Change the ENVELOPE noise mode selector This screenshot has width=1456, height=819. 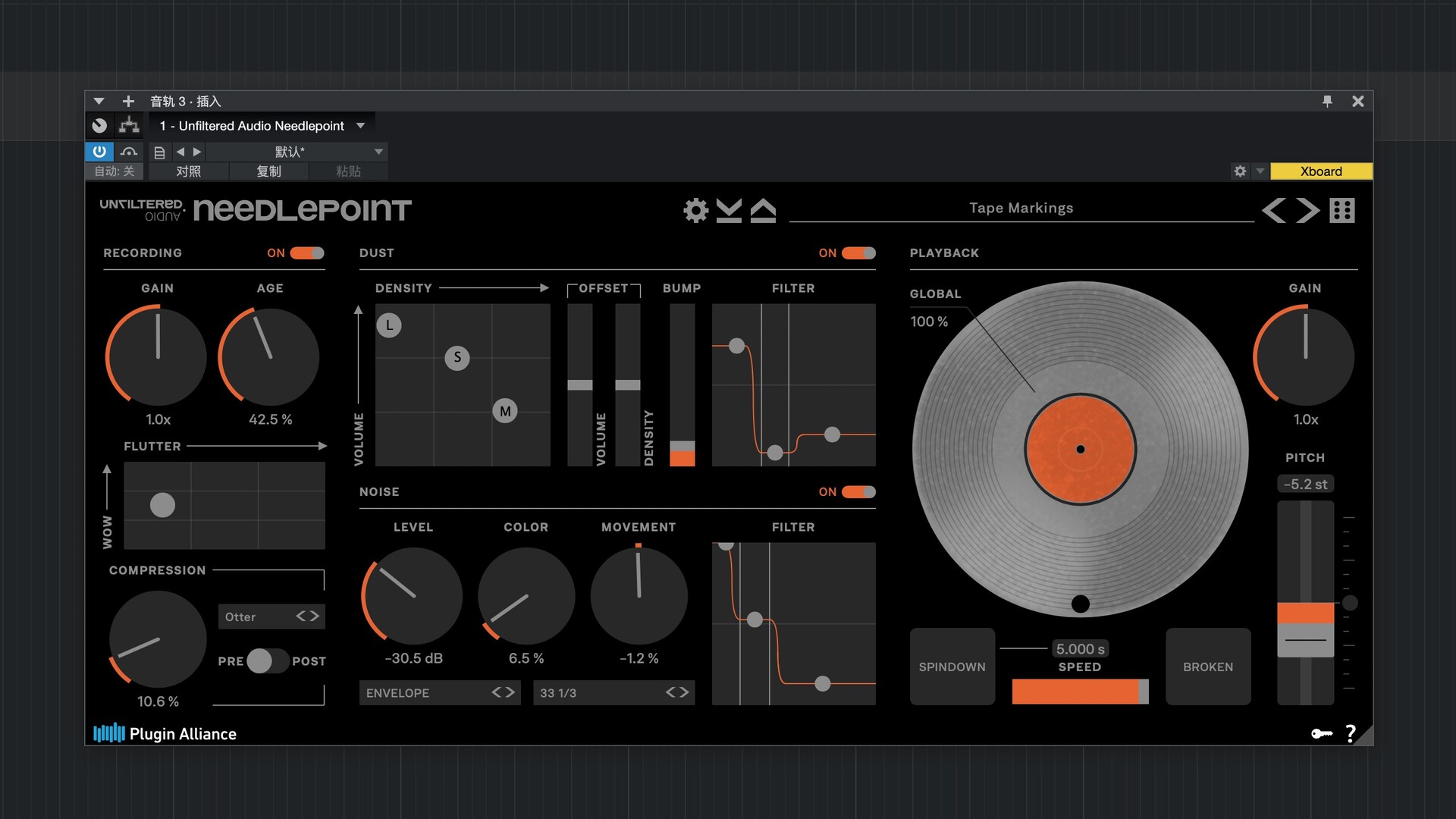(440, 692)
